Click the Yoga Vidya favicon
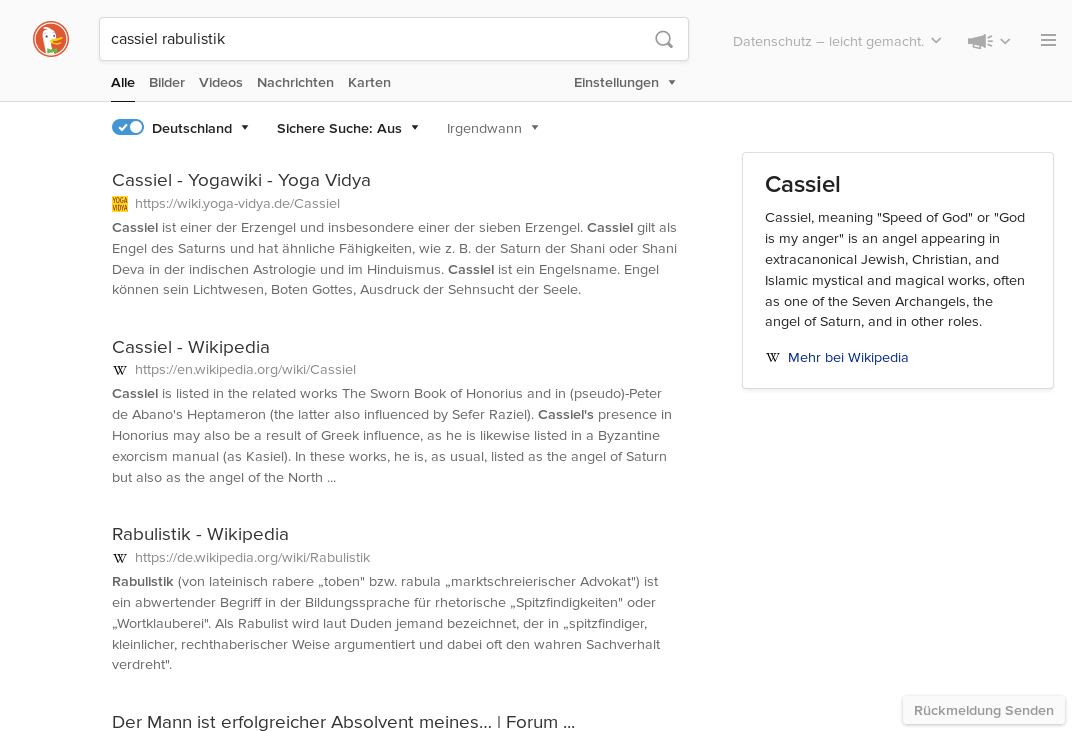The image size is (1072, 731). (120, 204)
